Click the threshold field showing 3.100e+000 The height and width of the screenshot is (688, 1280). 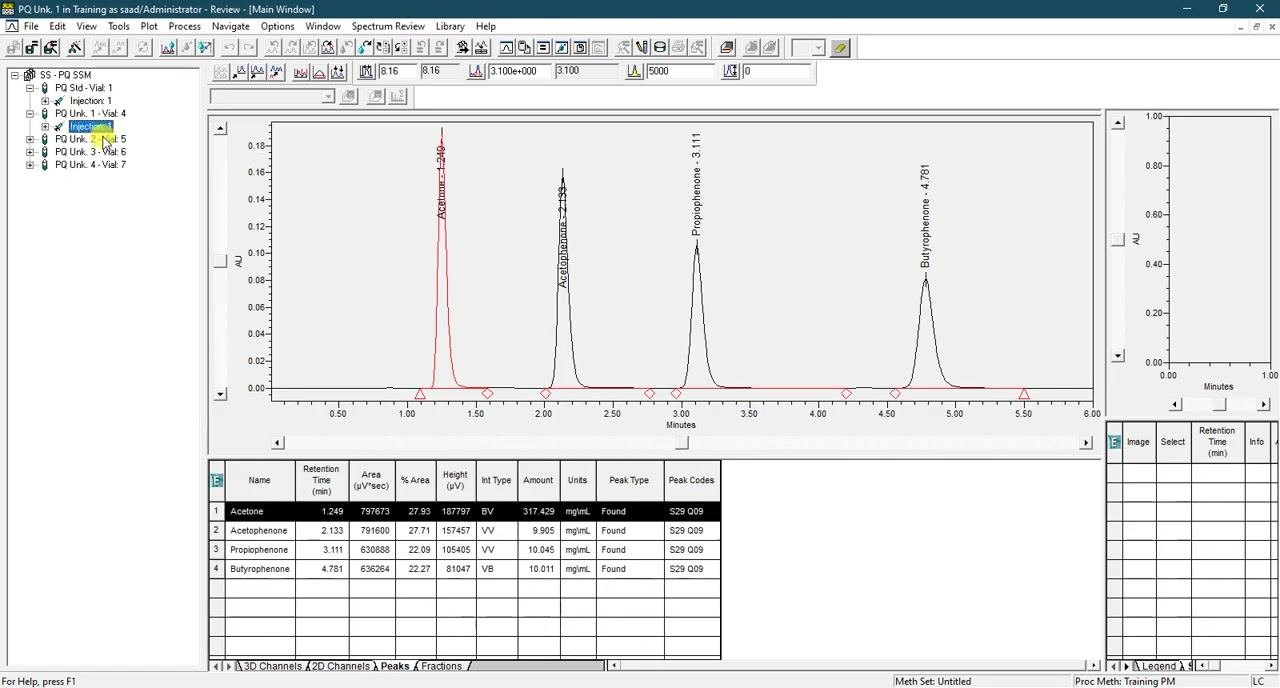(x=518, y=71)
